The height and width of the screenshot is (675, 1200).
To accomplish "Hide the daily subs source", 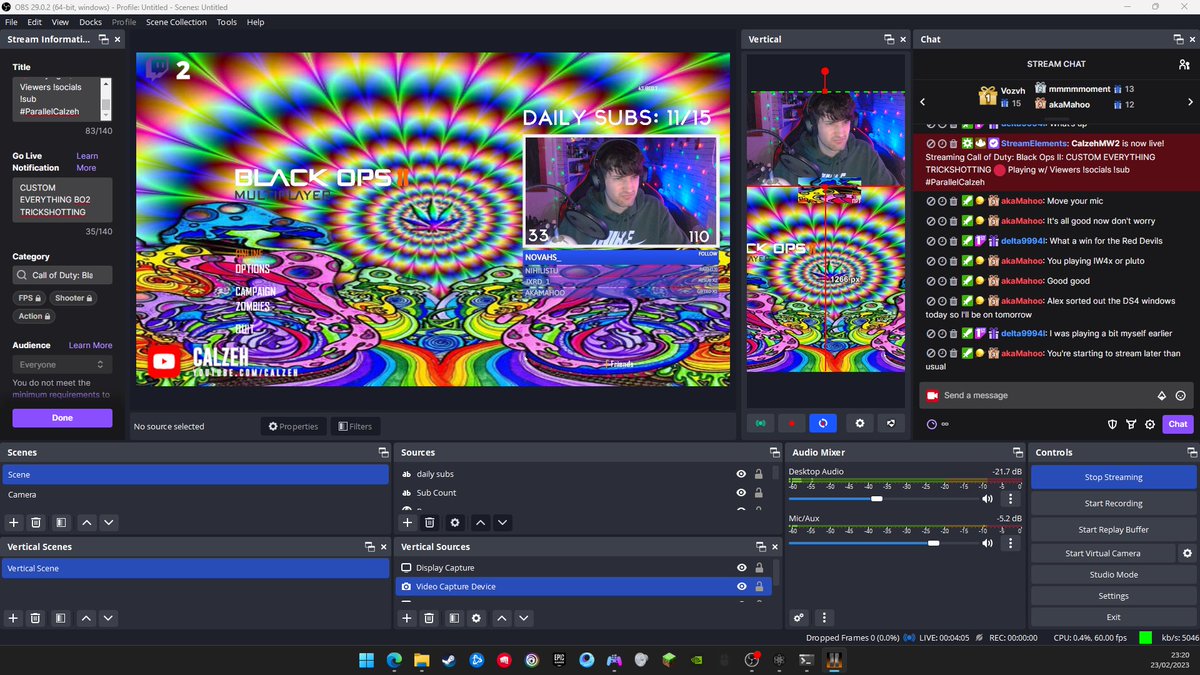I will tap(741, 474).
